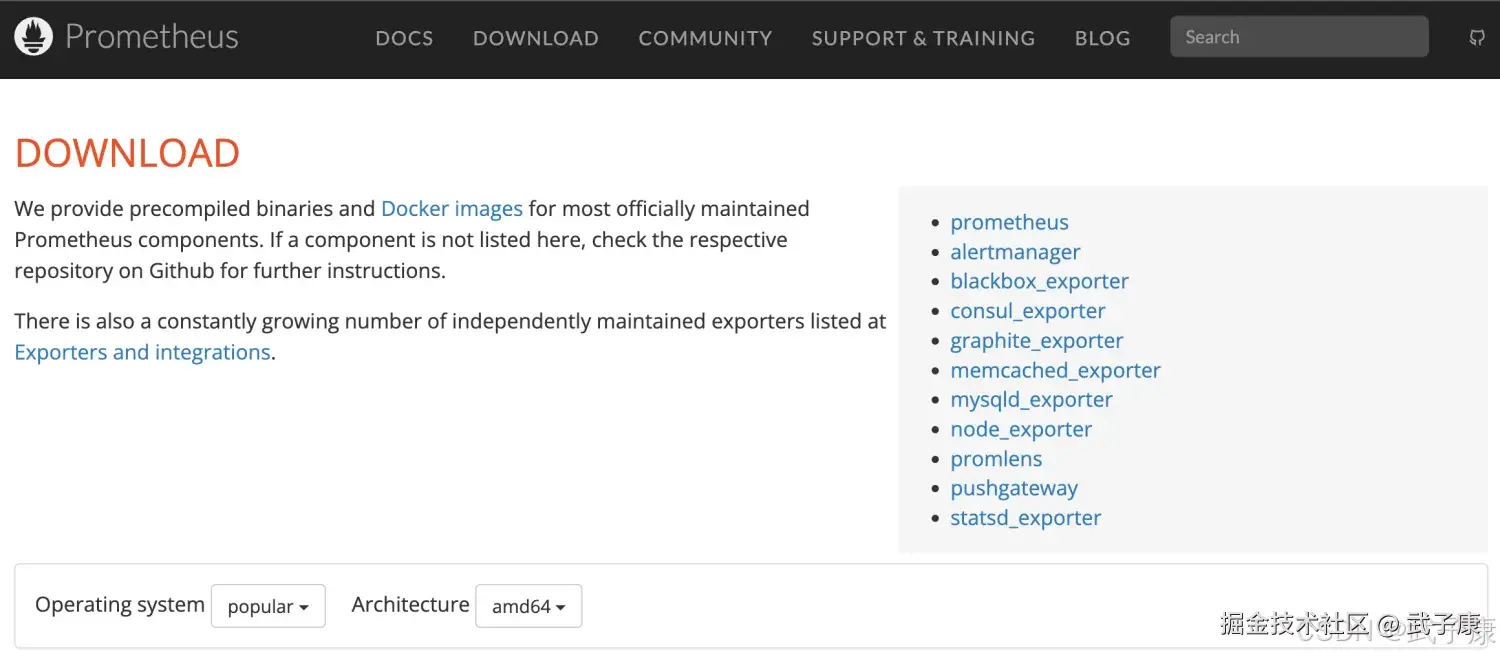1500x657 pixels.
Task: Click the Search input field
Action: point(1298,37)
